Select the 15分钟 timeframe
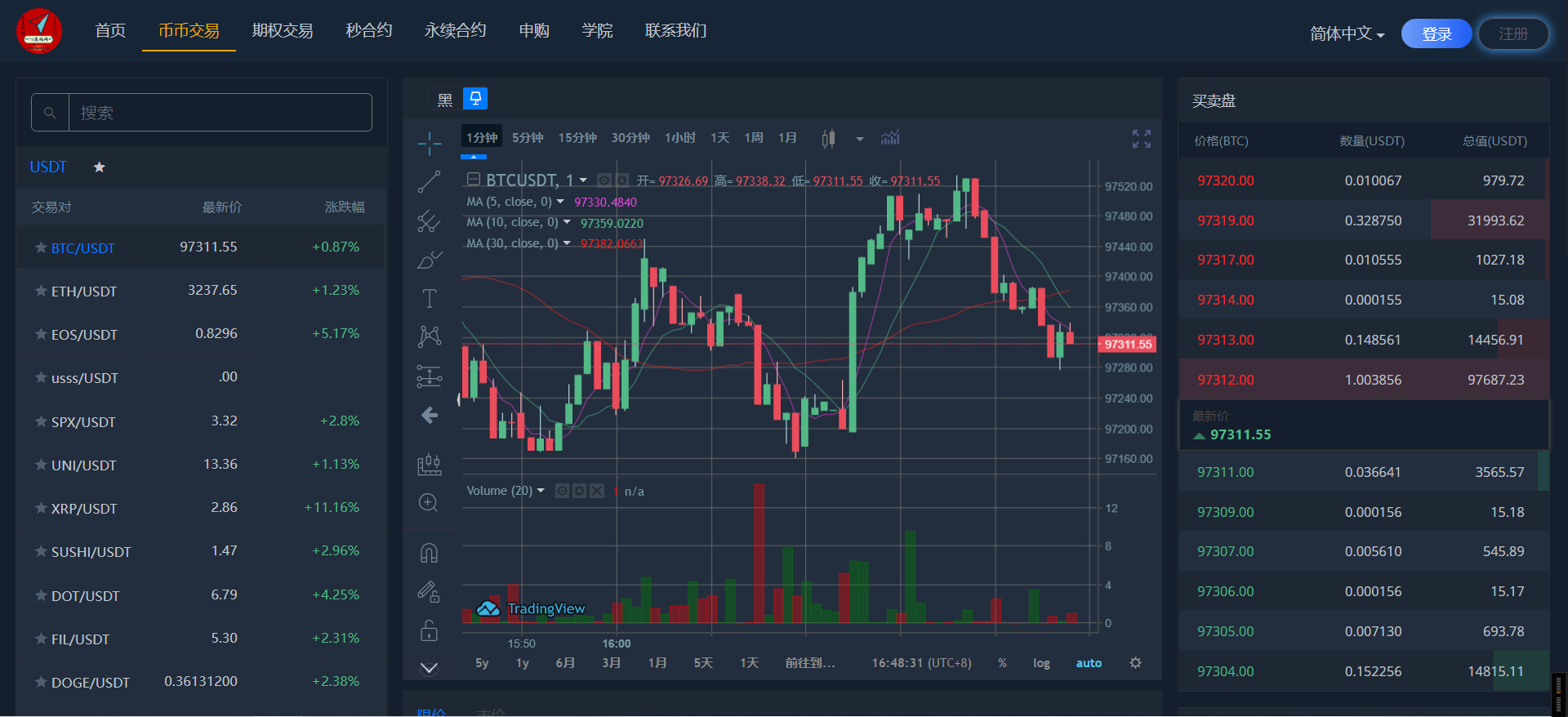This screenshot has width=1568, height=717. (577, 137)
